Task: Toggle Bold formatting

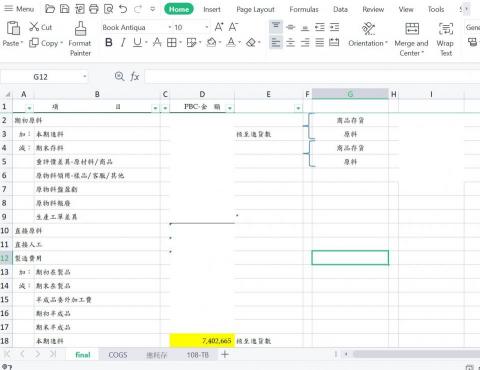Action: 109,43
